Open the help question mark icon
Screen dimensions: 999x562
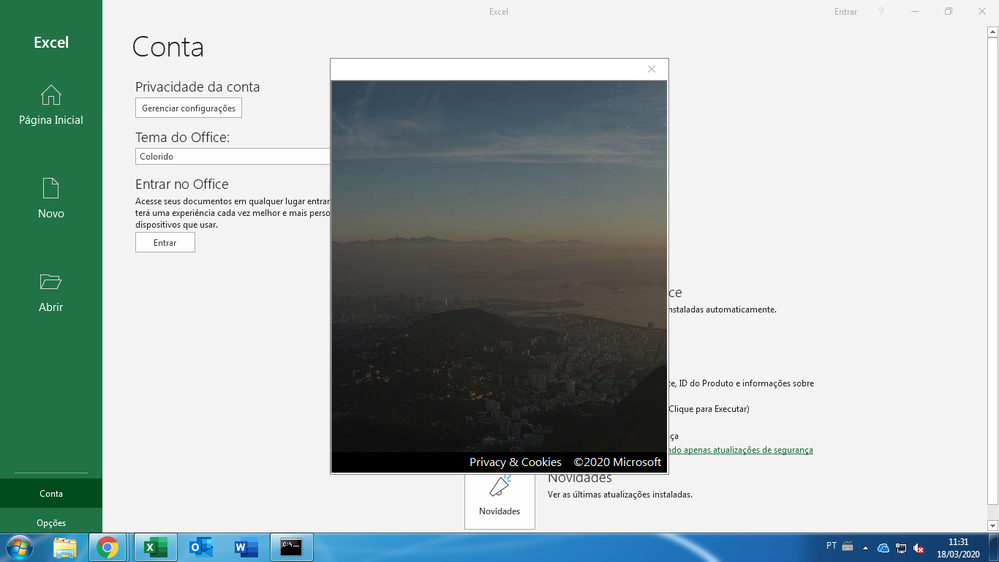881,11
